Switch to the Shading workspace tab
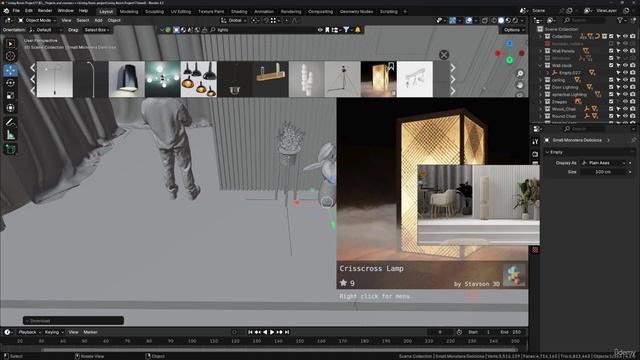Viewport: 640px width, 360px height. tap(239, 11)
